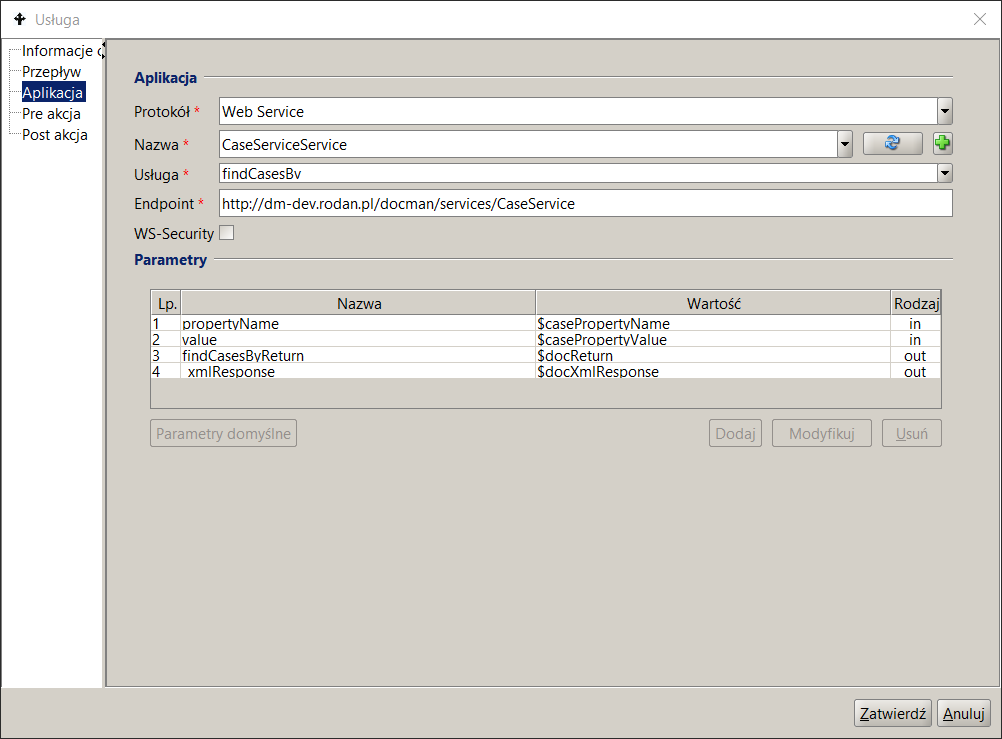
Task: Click into the Endpoint URL field
Action: pyautogui.click(x=585, y=203)
